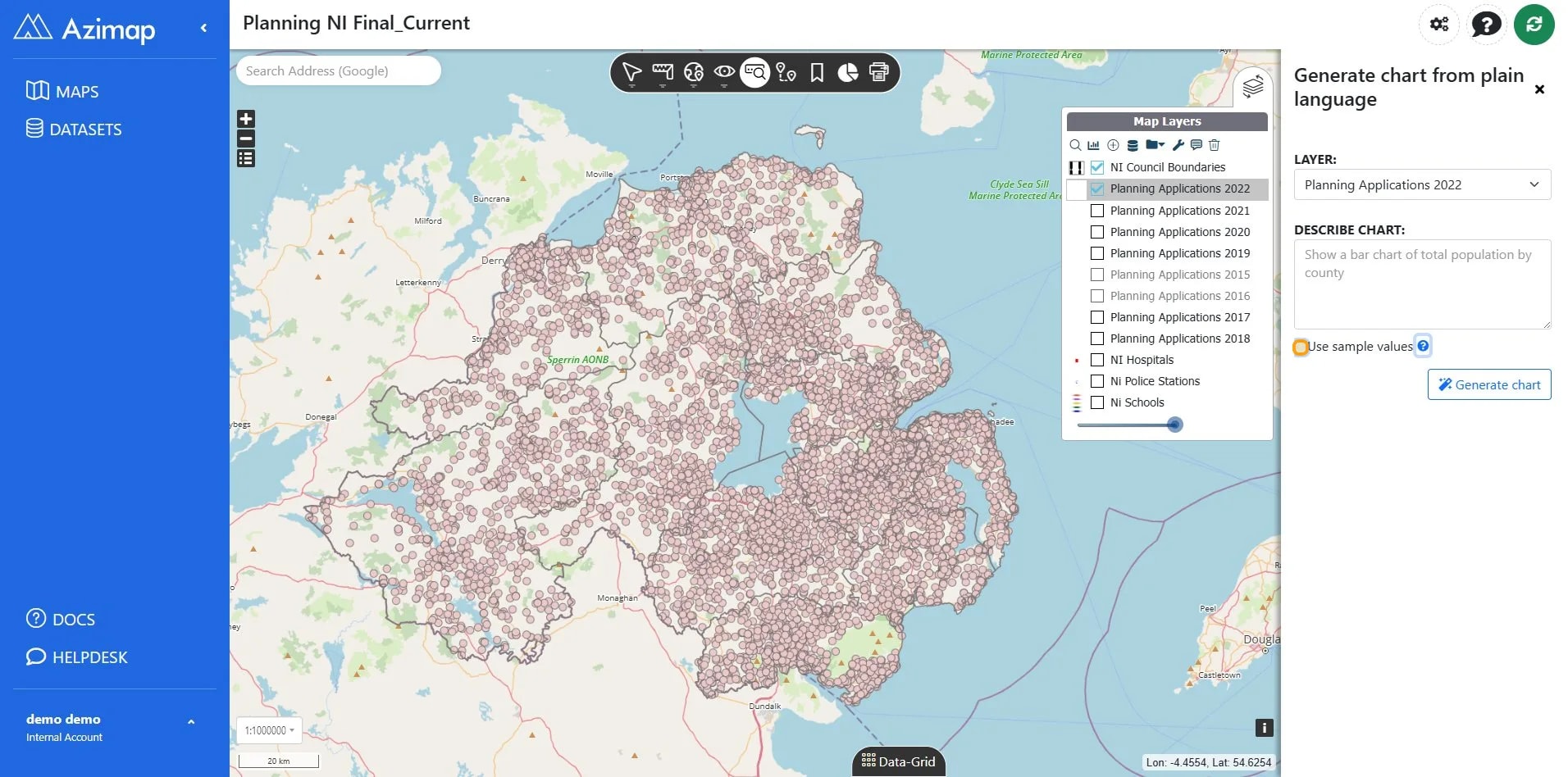Select the Planning Applications 2015 layer name
1568x777 pixels.
point(1180,275)
